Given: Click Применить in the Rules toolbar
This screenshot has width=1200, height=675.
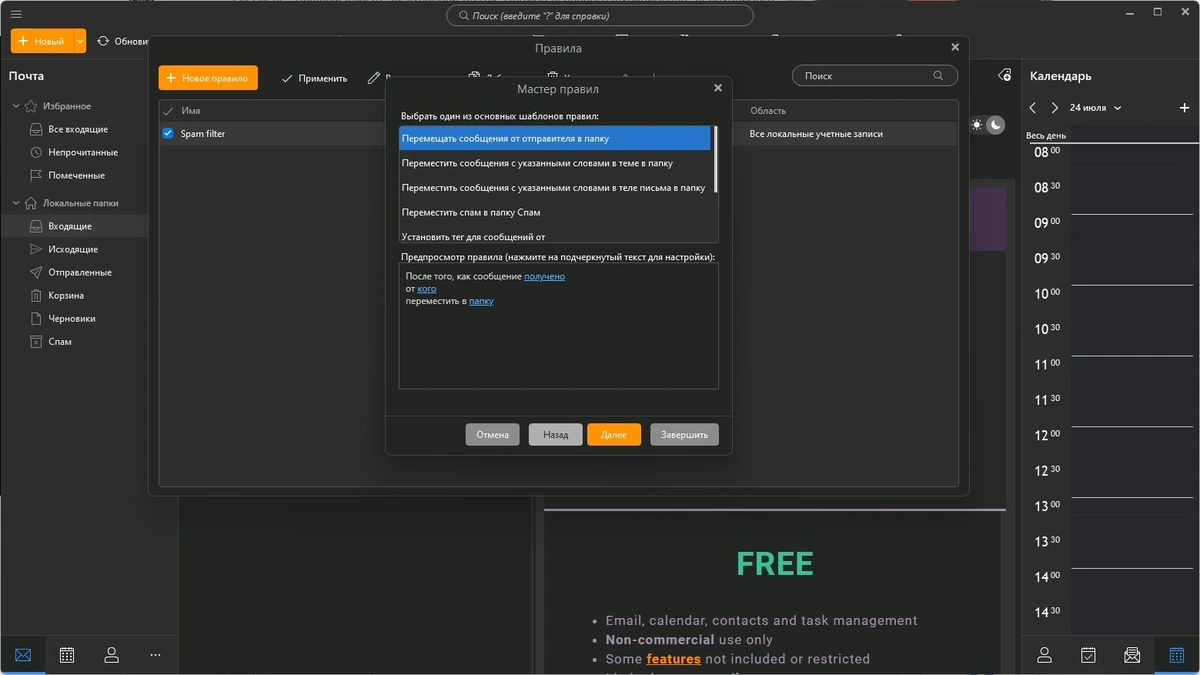Looking at the screenshot, I should click(314, 78).
